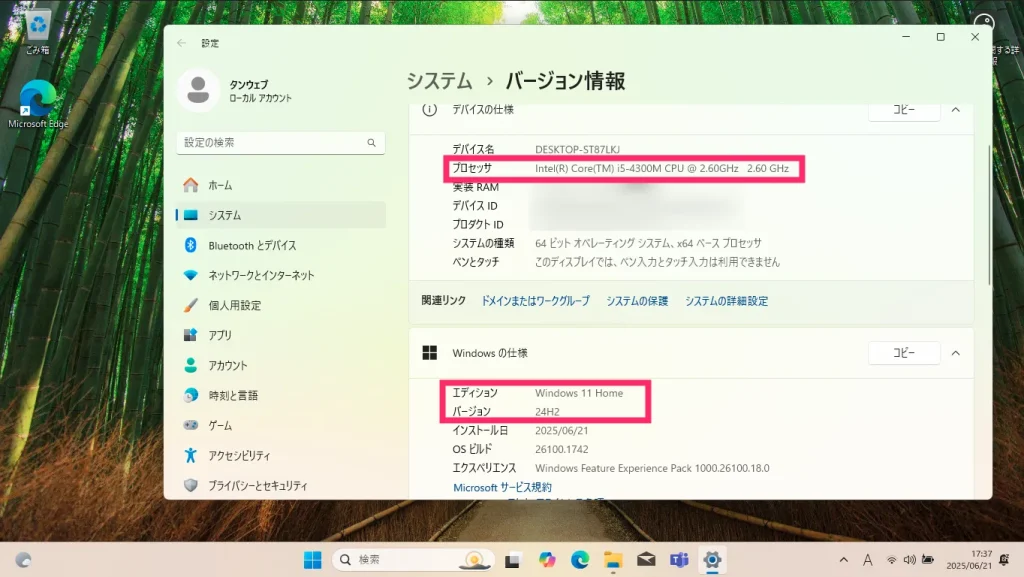
Task: Click the Settings gear on the taskbar
Action: [x=712, y=560]
